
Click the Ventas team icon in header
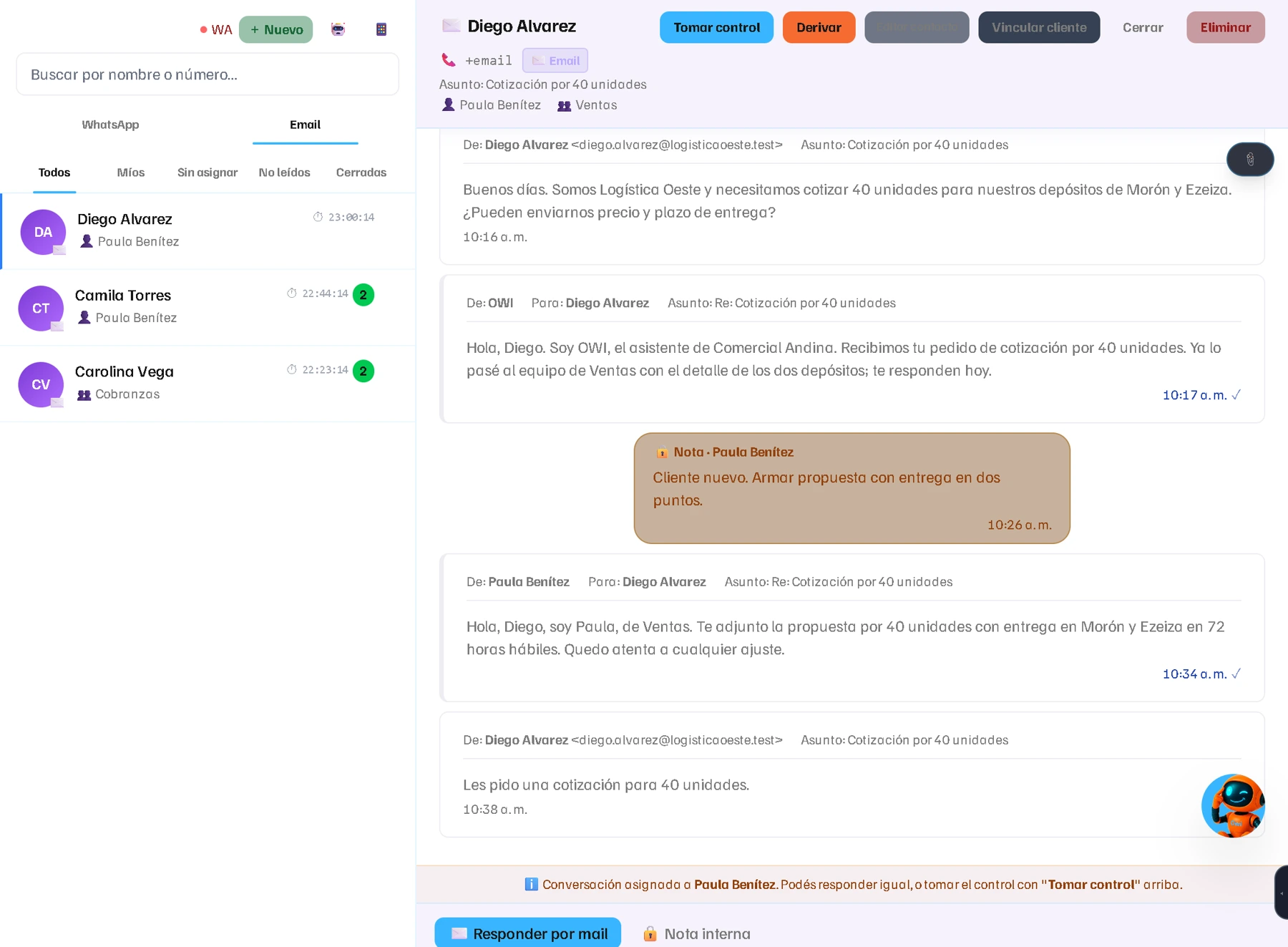(x=565, y=106)
